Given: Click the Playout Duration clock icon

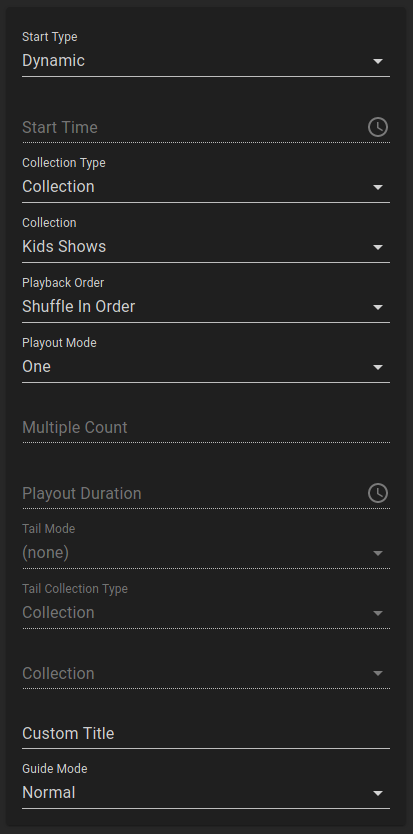Looking at the screenshot, I should point(378,493).
